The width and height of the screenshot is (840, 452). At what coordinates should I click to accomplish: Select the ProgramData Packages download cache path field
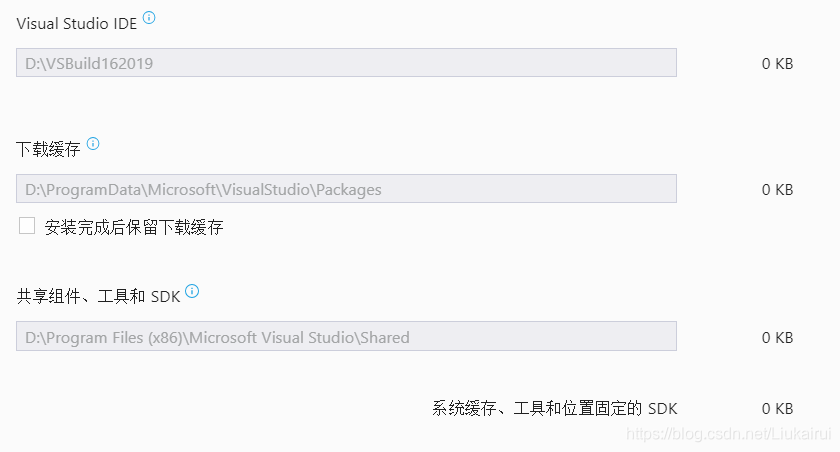click(346, 189)
